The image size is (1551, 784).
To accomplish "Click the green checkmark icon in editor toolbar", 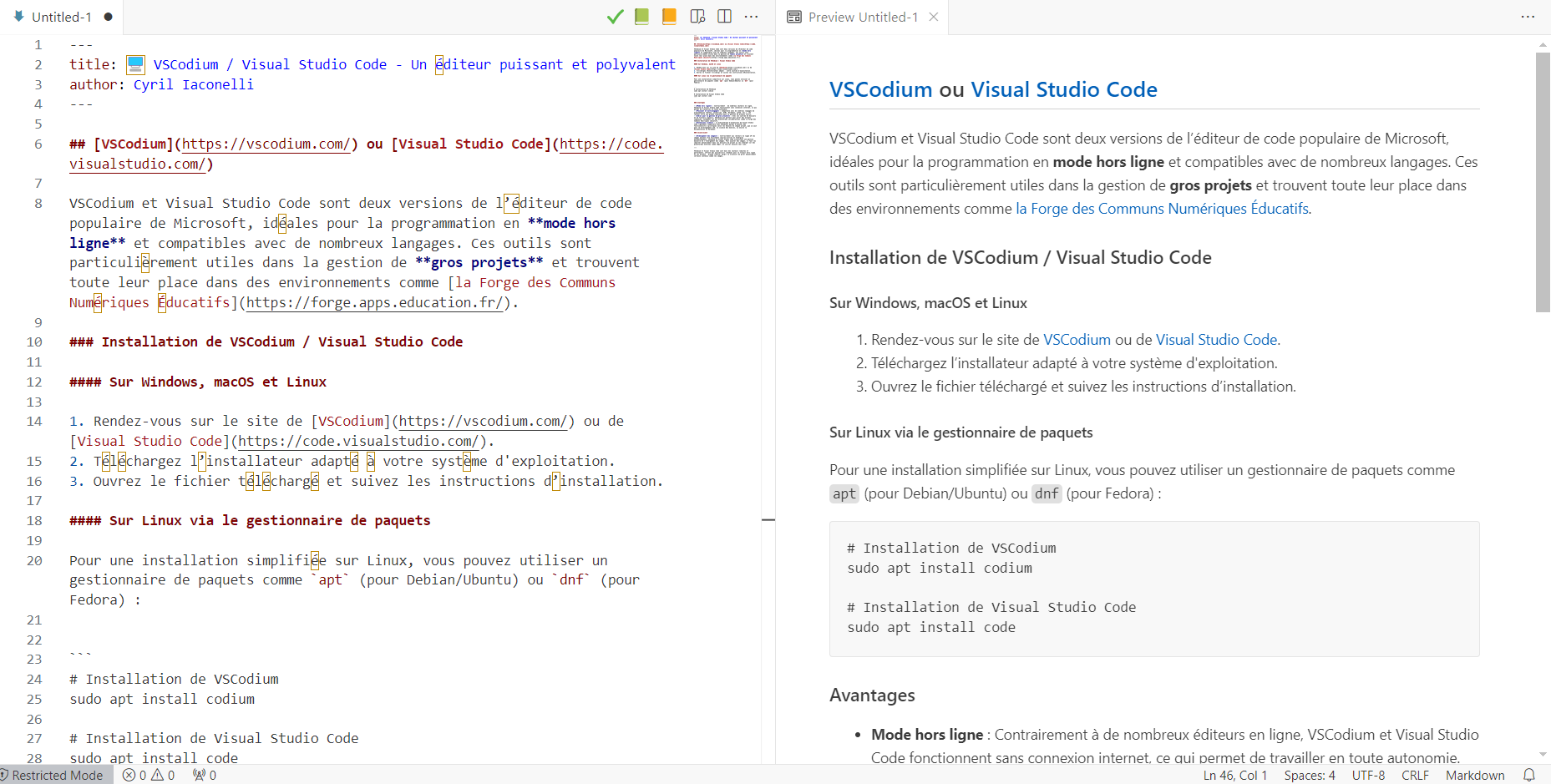I will [616, 17].
